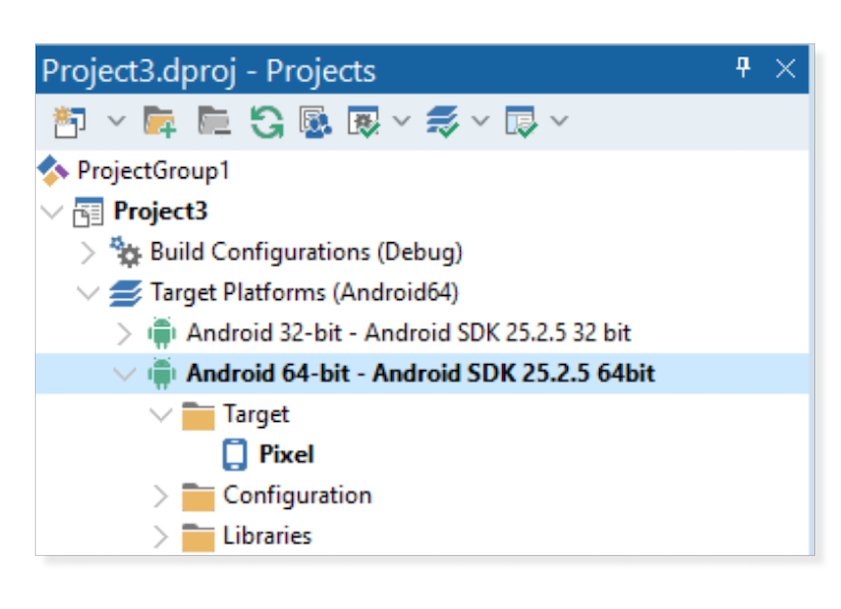
Task: Select the Libraries folder row
Action: point(267,536)
